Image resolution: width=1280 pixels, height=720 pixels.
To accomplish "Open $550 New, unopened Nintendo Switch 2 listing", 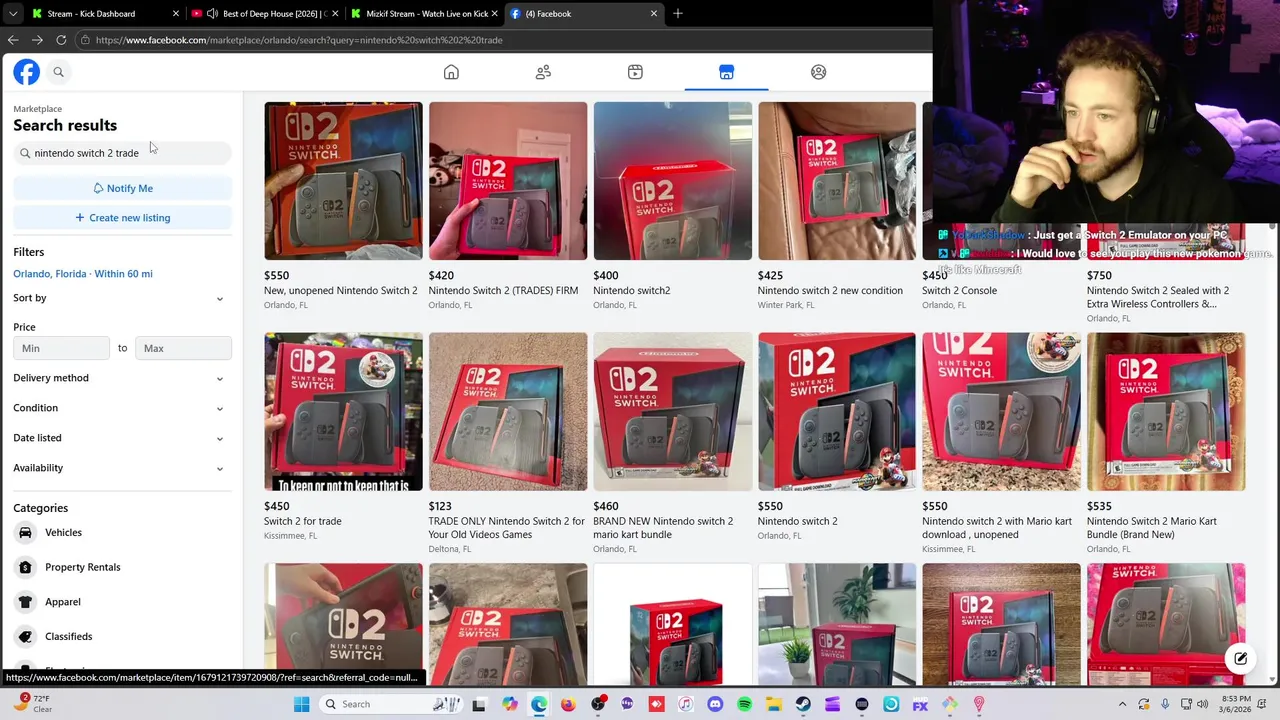I will coord(343,206).
